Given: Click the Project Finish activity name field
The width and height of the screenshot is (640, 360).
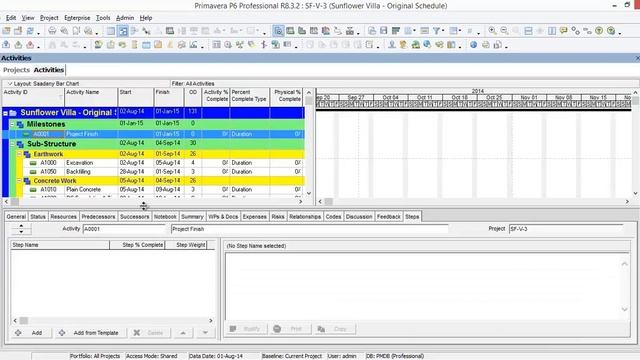Looking at the screenshot, I should point(309,229).
